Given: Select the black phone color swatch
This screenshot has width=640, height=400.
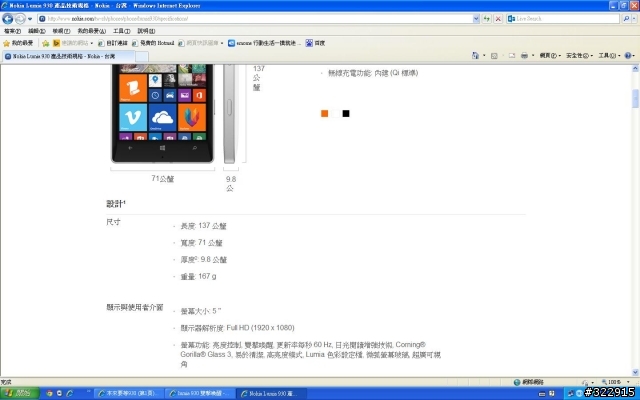Looking at the screenshot, I should (x=346, y=113).
